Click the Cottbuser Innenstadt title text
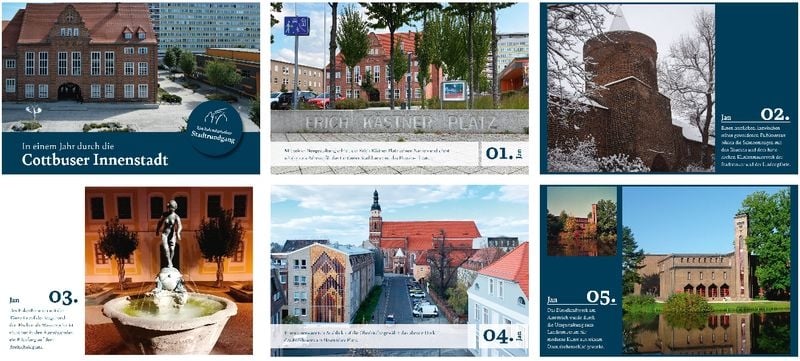This screenshot has width=800, height=361. [x=95, y=160]
